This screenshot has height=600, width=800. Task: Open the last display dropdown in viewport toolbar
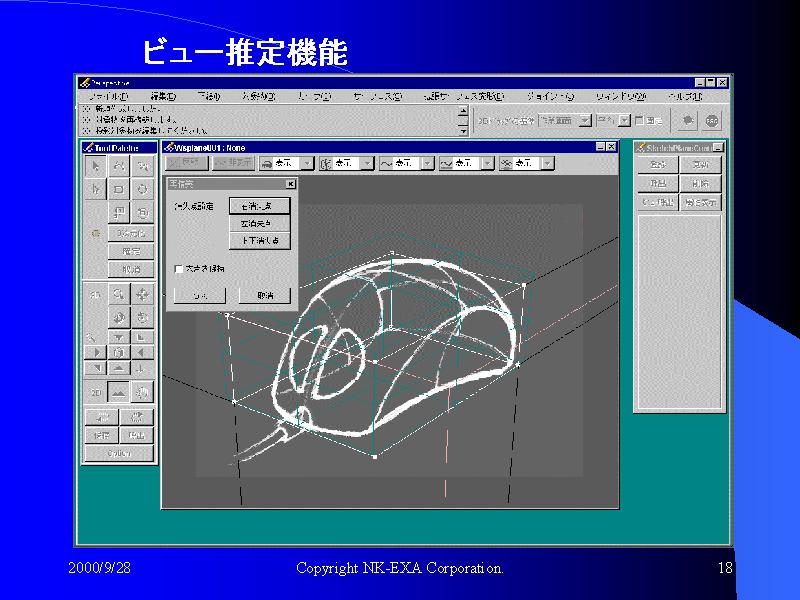click(x=547, y=163)
